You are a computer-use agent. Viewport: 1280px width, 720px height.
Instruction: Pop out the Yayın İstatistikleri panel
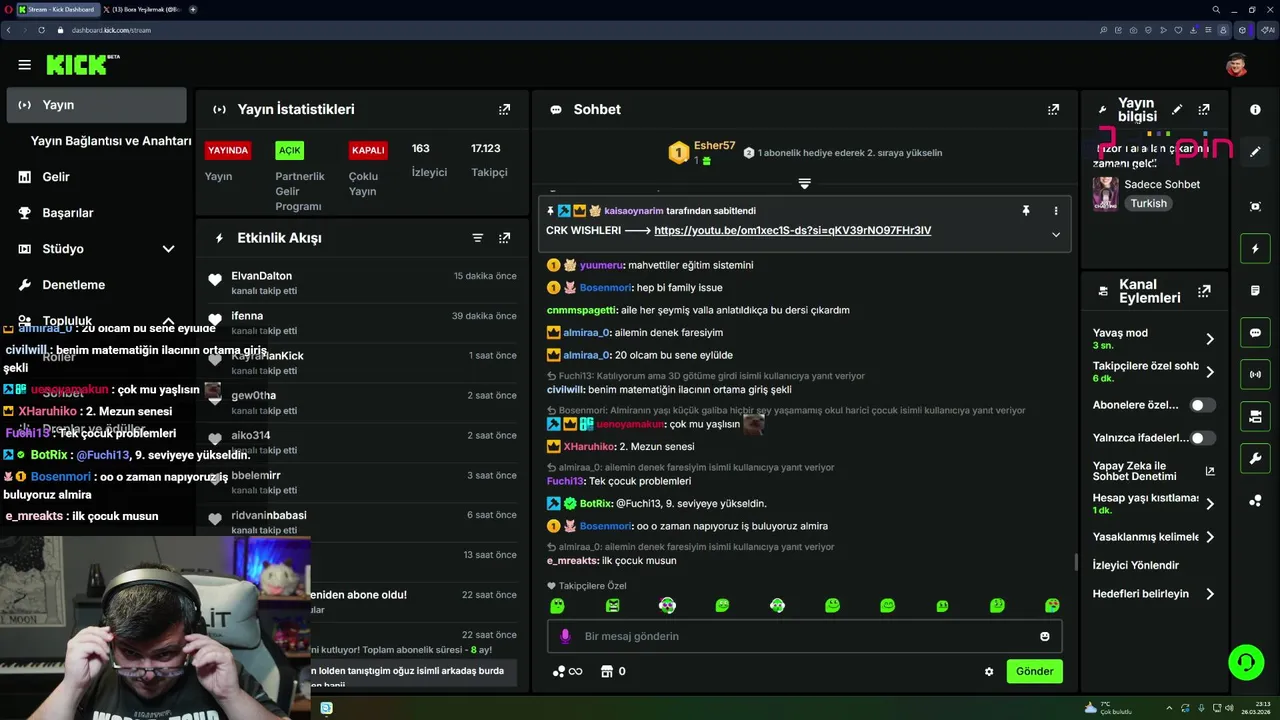(504, 109)
